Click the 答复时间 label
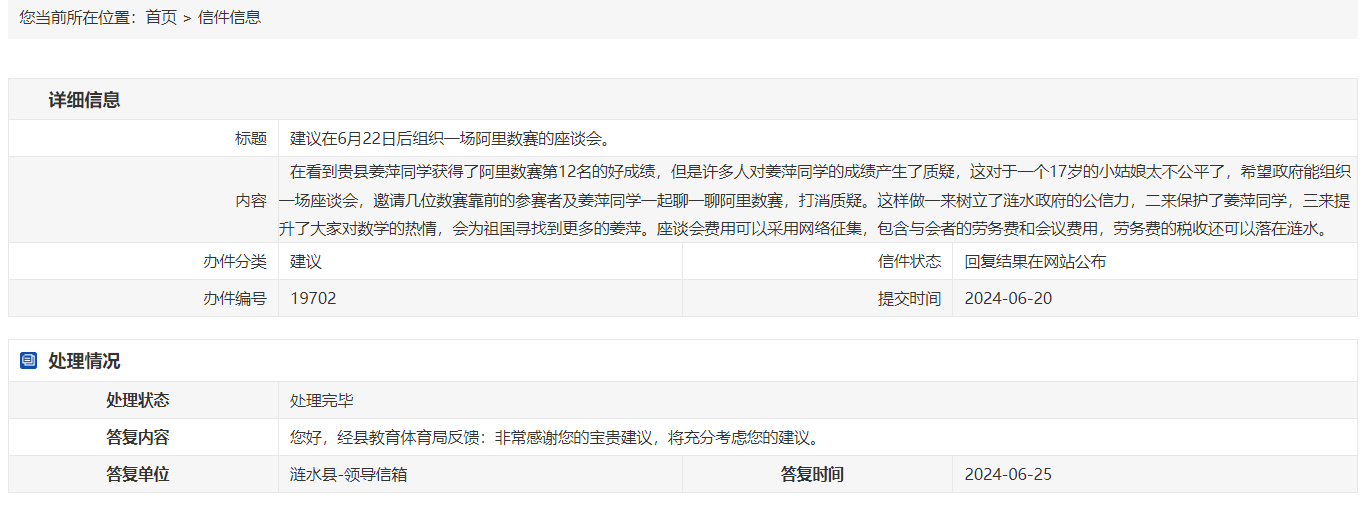The height and width of the screenshot is (519, 1368). tap(812, 474)
